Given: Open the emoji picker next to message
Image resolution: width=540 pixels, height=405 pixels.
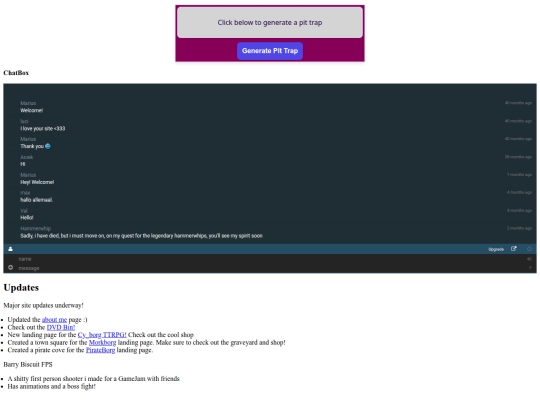Looking at the screenshot, I should coord(10,267).
